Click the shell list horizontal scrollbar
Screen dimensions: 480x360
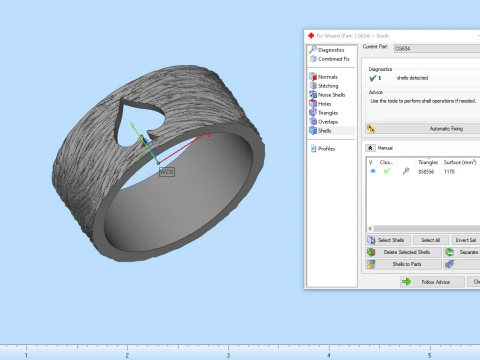pyautogui.click(x=427, y=229)
